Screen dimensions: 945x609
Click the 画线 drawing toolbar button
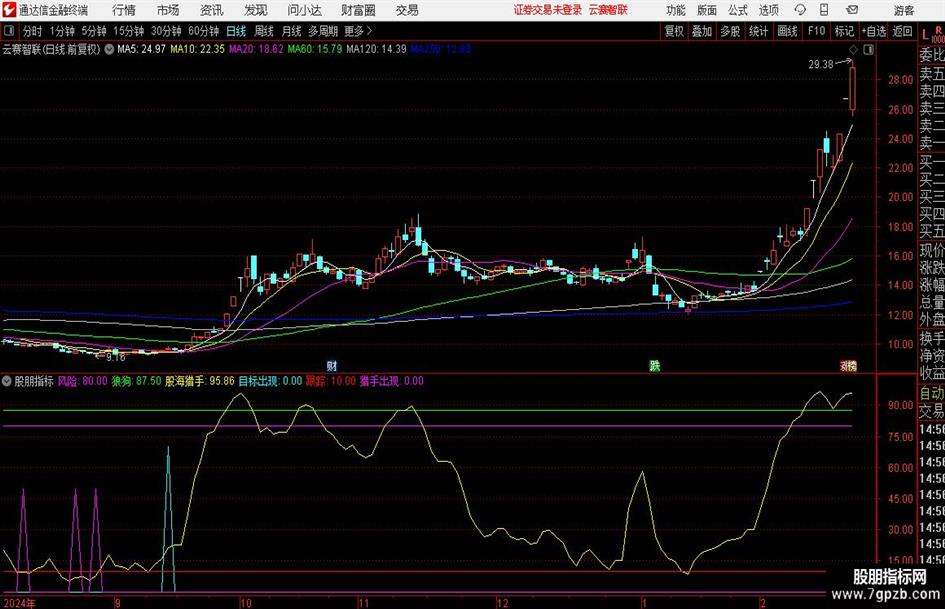pos(787,31)
